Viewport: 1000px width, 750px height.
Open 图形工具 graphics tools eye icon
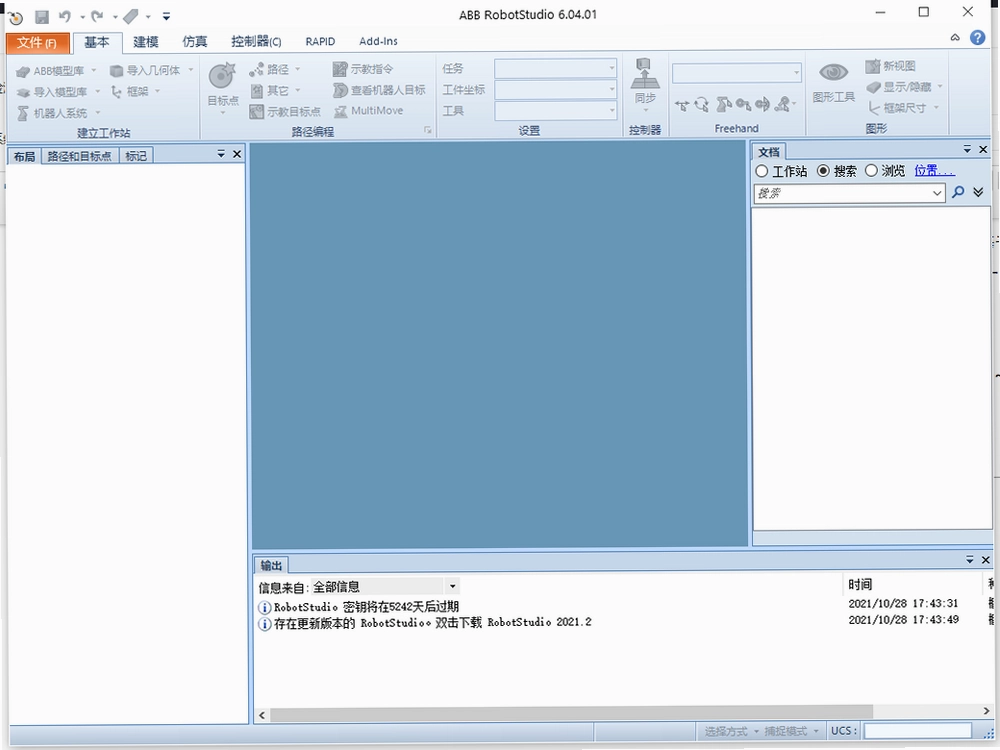click(x=833, y=73)
